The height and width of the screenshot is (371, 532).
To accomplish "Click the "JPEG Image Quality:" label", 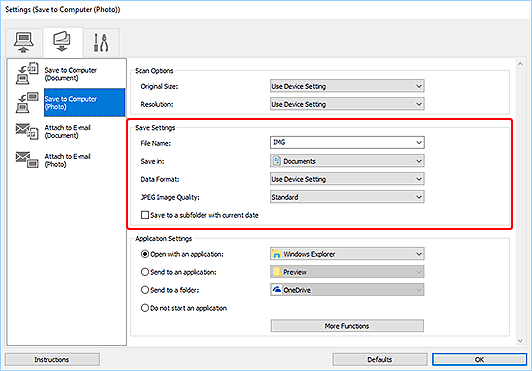I will (x=170, y=197).
